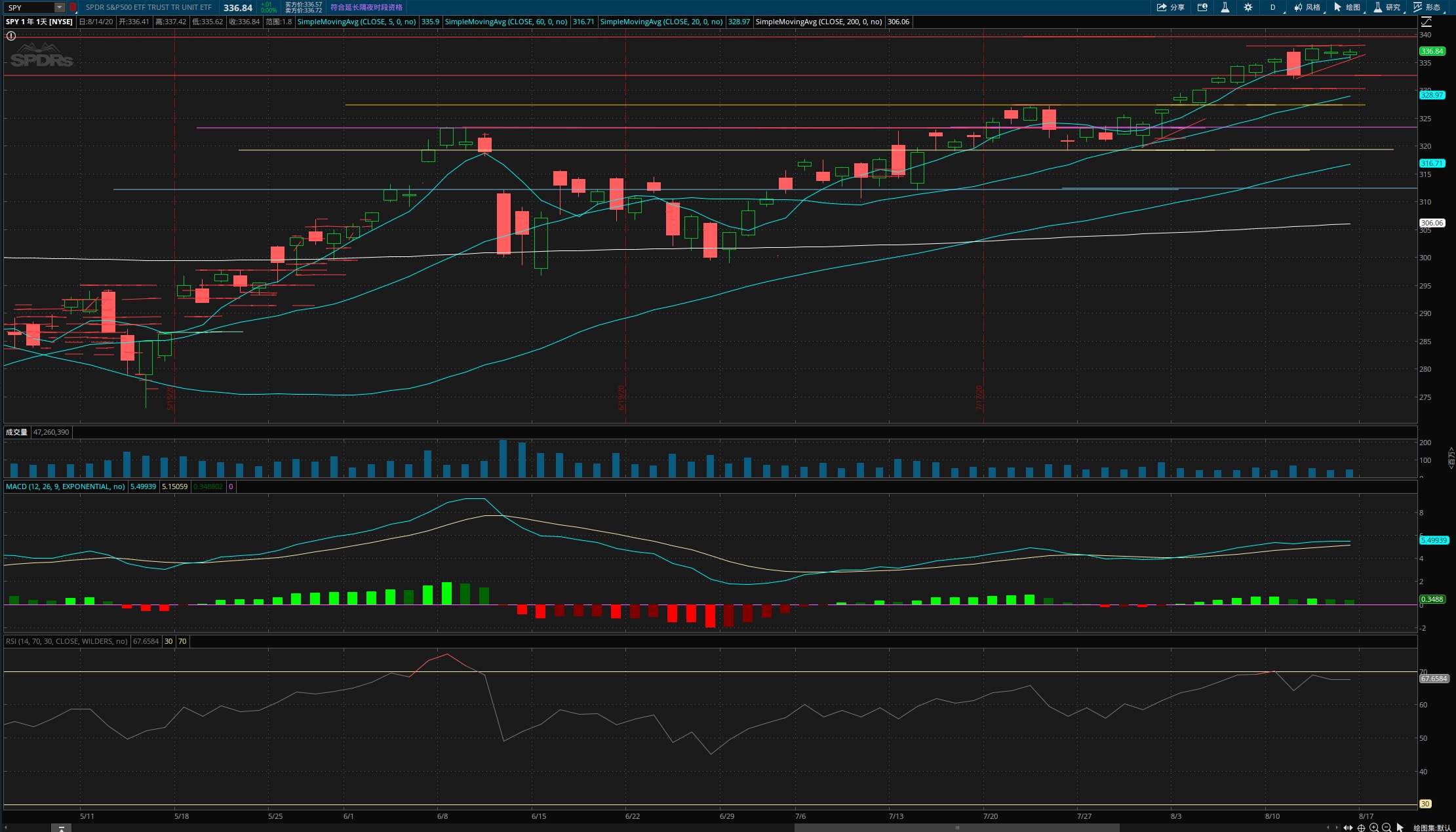Click the 316.71 cyan price bubble on the axis

[x=1432, y=163]
